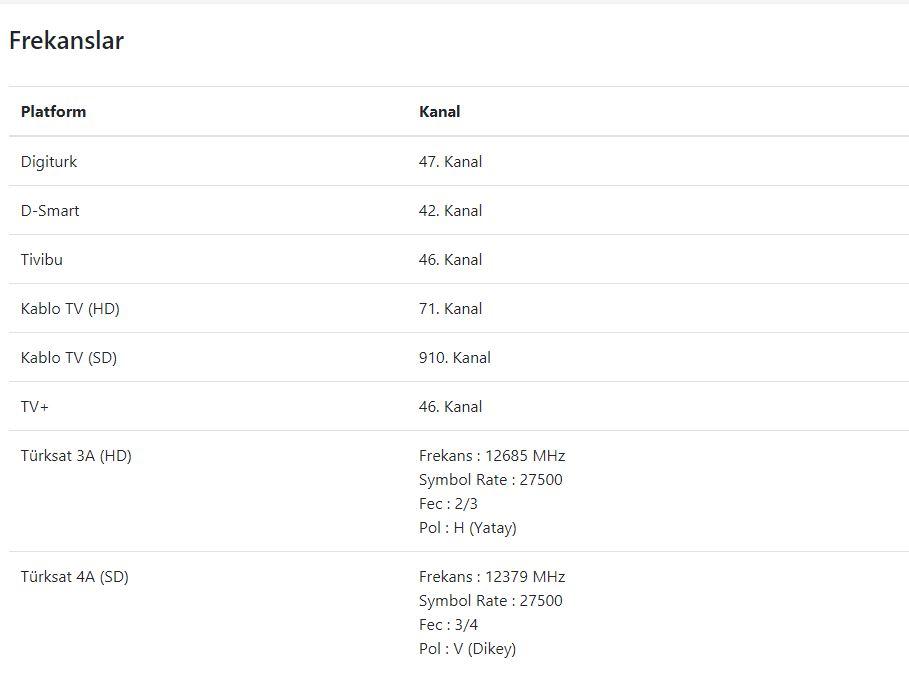Screen dimensions: 909x678
Task: Click the Platform column header
Action: click(x=53, y=112)
